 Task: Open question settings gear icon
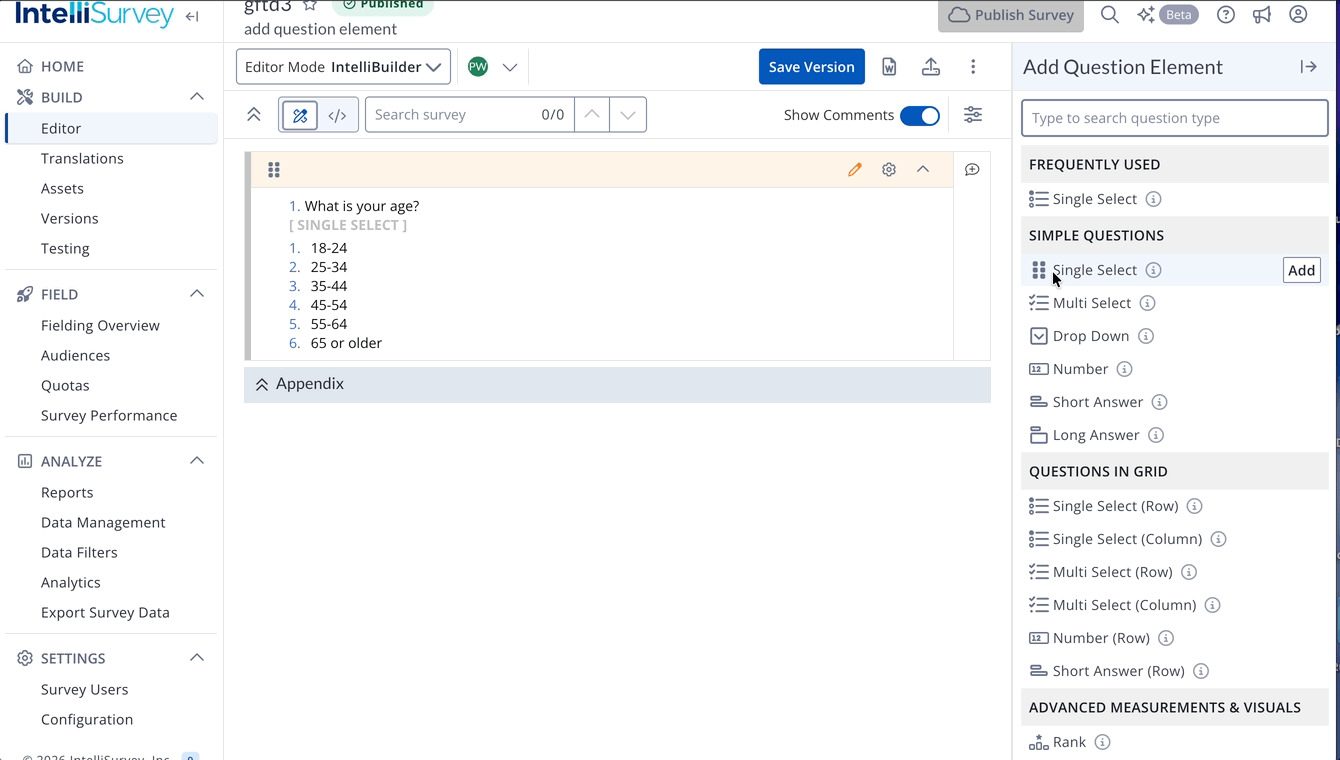pyautogui.click(x=889, y=170)
